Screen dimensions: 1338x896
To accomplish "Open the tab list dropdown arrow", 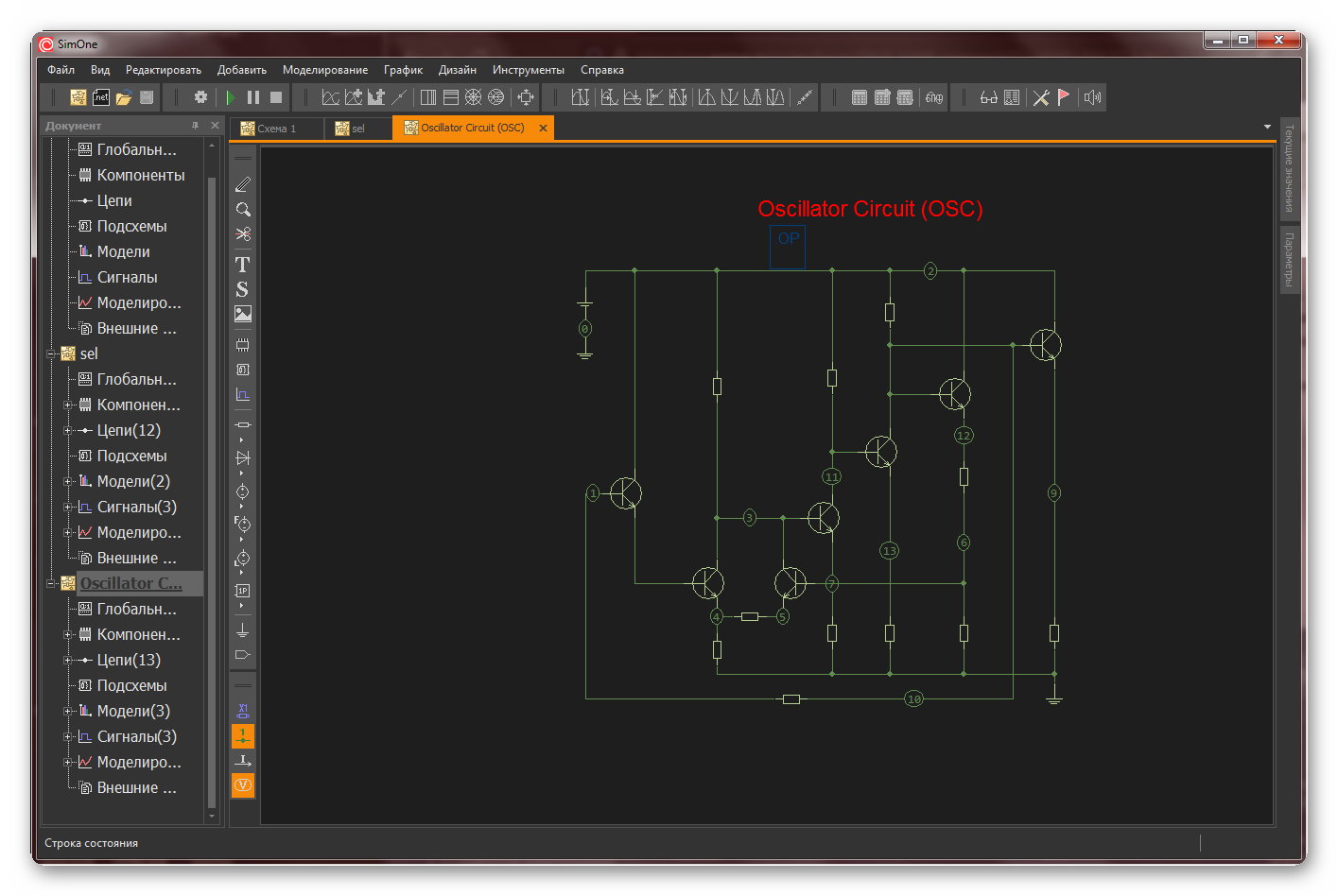I will coord(1267,127).
